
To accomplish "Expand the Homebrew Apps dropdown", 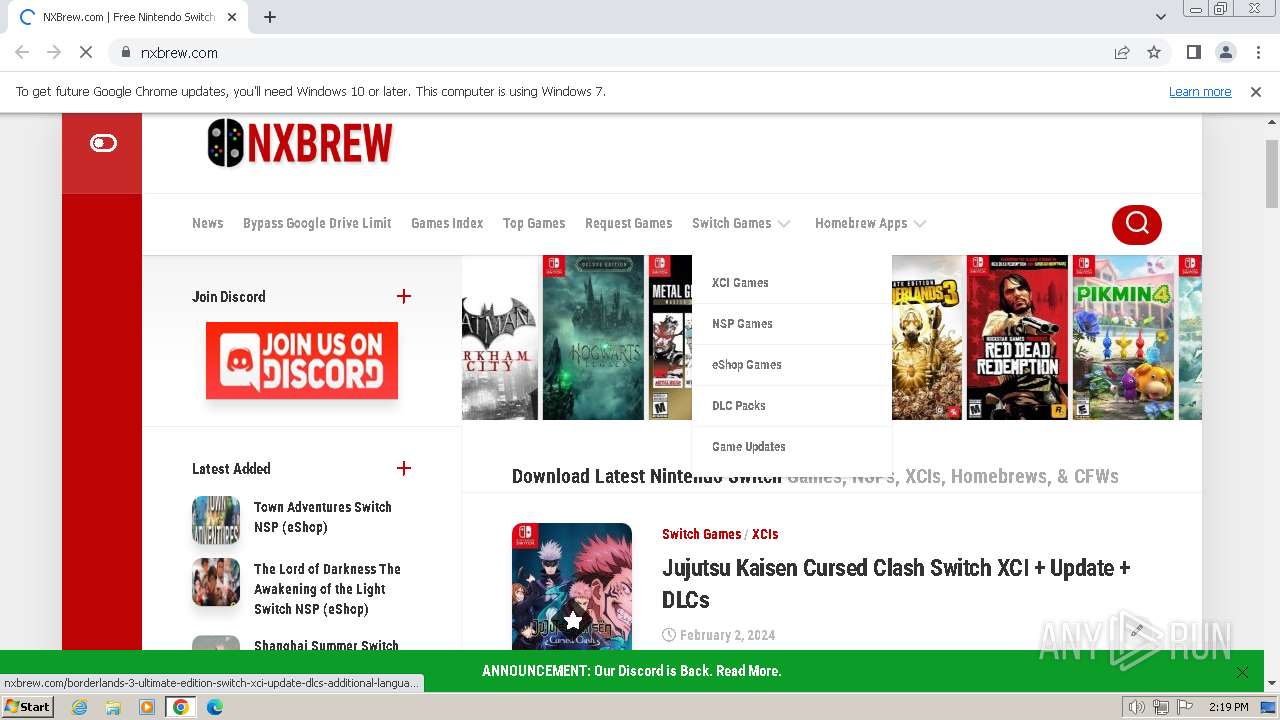I will pyautogui.click(x=870, y=223).
